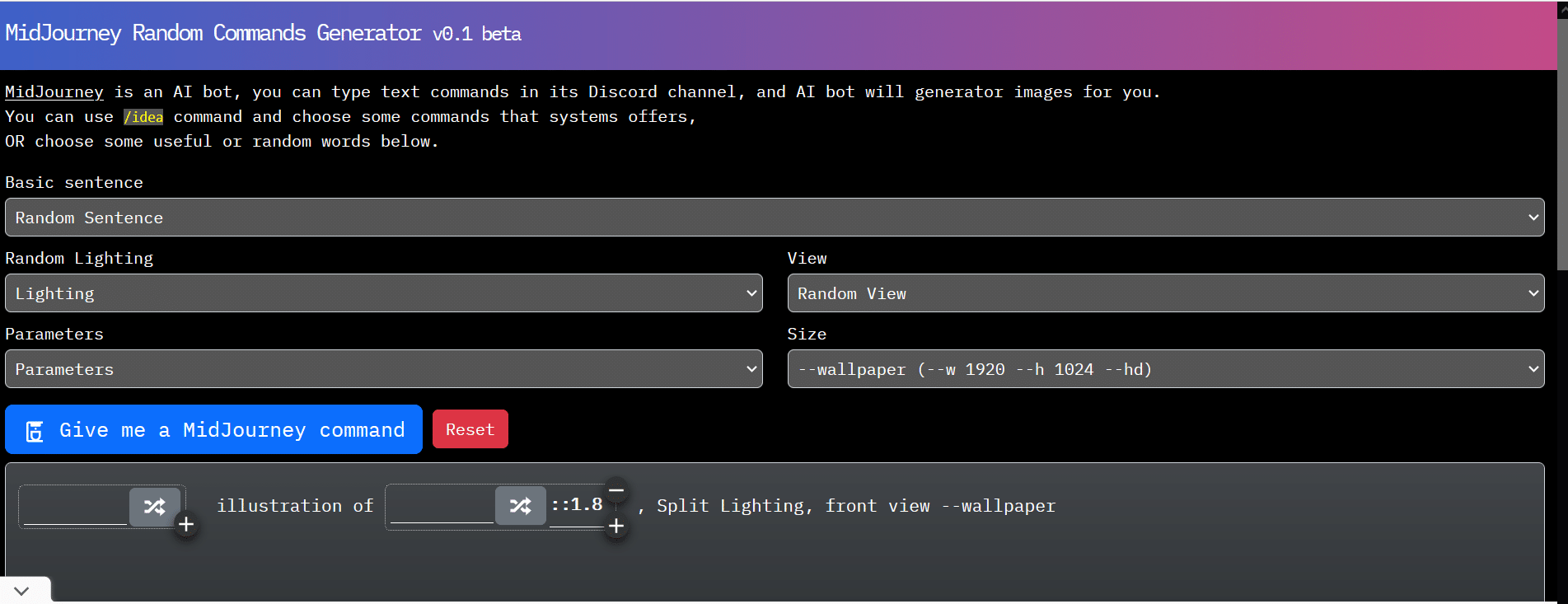Click the plus icon below ::1.8
The width and height of the screenshot is (1568, 604).
[616, 526]
